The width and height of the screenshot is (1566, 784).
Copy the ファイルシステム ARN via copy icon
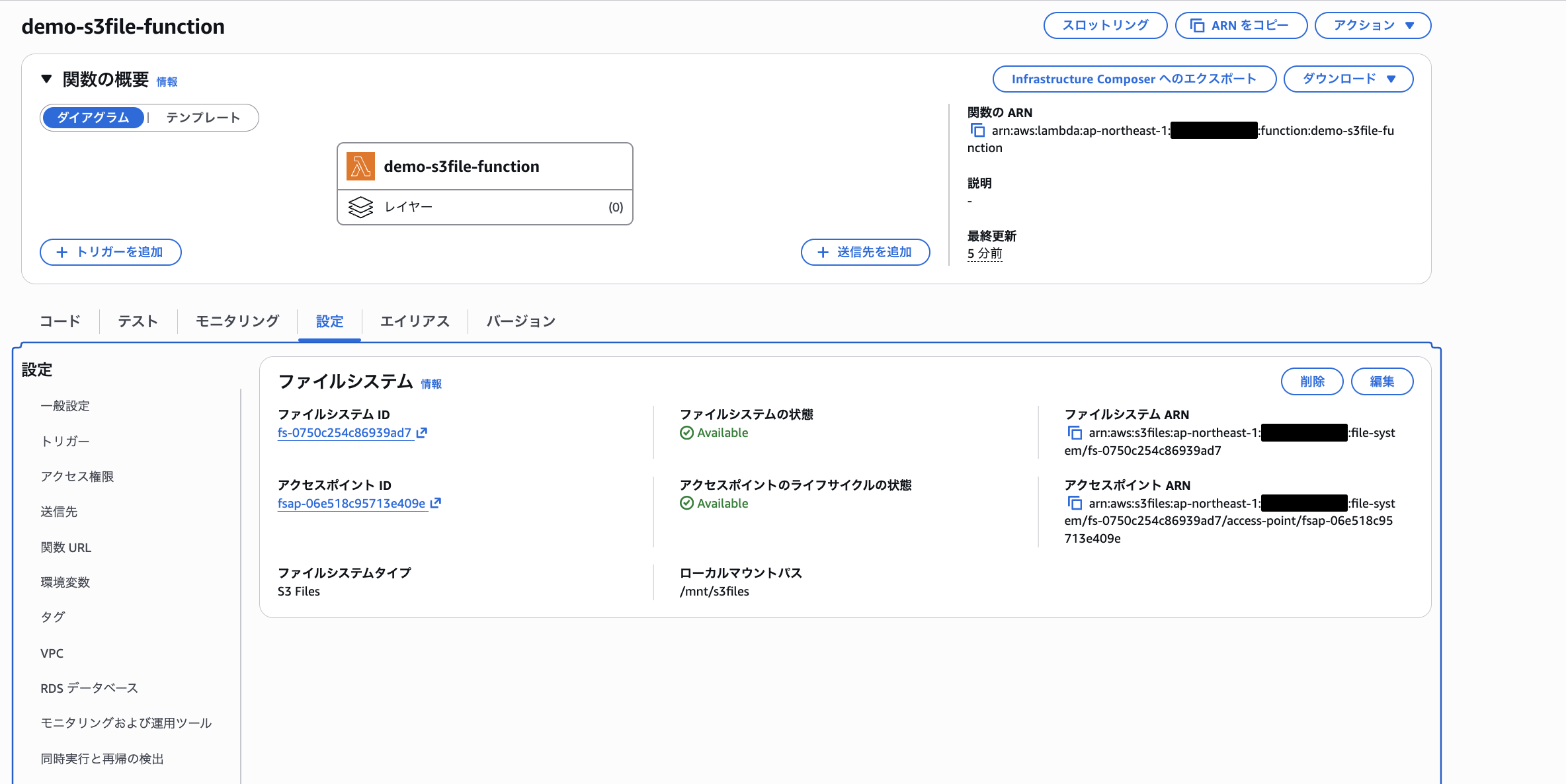pyautogui.click(x=1075, y=432)
